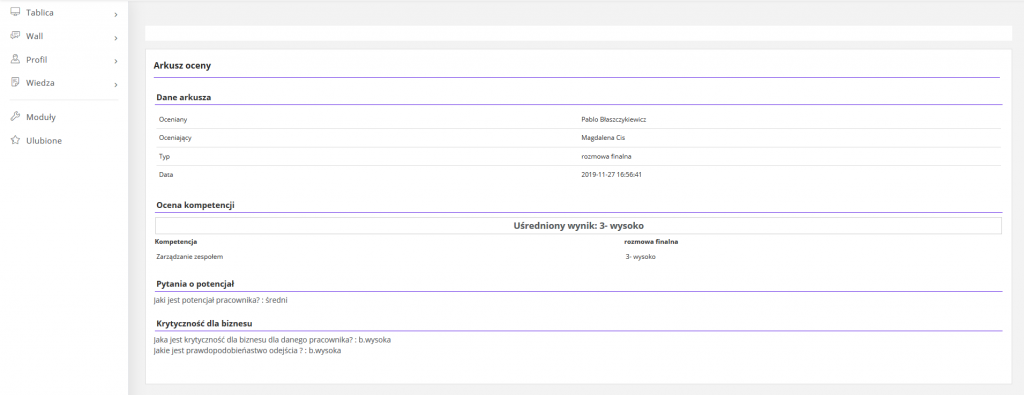Open the Wiedza menu item
This screenshot has width=1024, height=395.
(64, 84)
